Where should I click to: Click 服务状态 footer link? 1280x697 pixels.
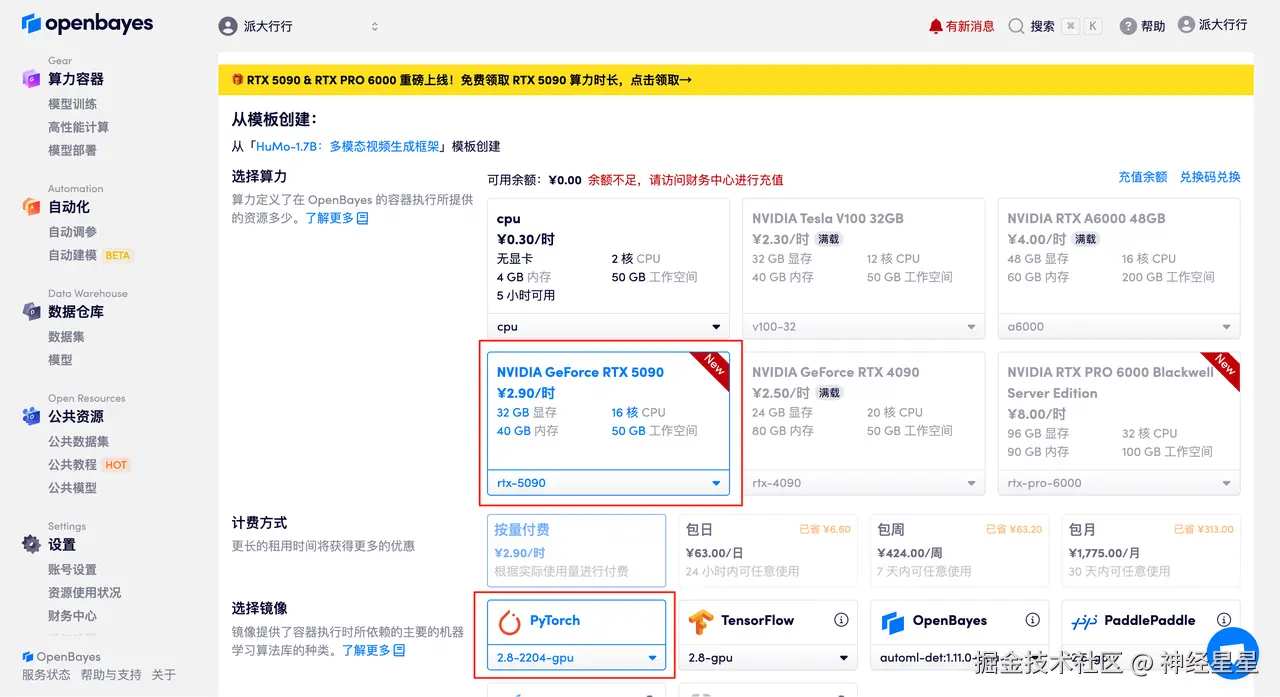(46, 675)
